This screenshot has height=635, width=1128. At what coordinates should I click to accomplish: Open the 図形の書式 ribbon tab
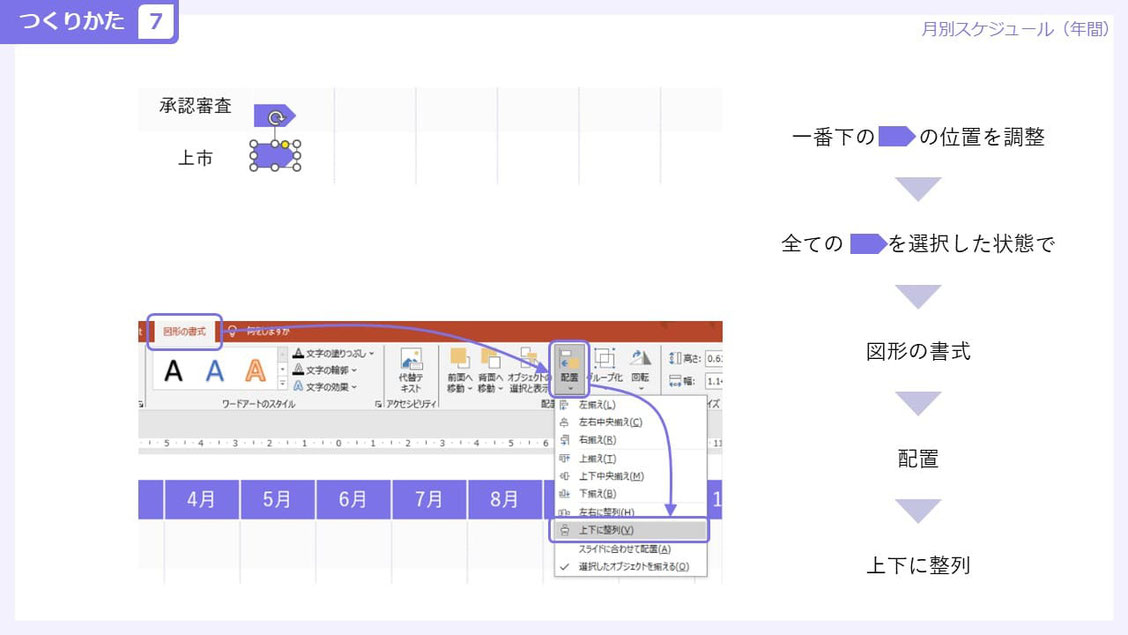click(184, 332)
